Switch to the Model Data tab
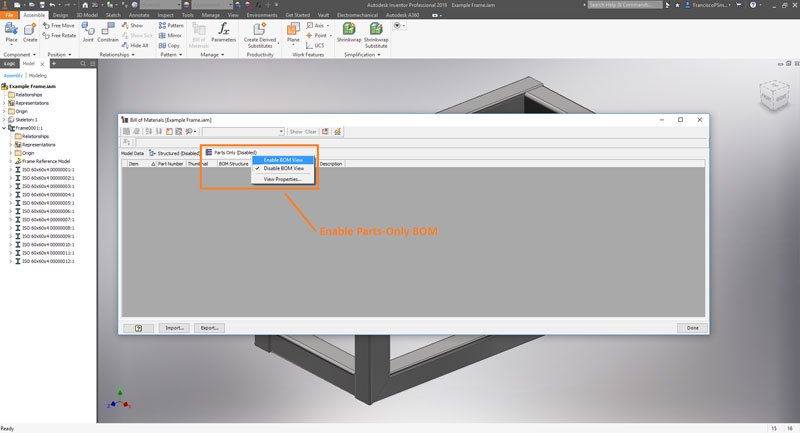 tap(132, 153)
